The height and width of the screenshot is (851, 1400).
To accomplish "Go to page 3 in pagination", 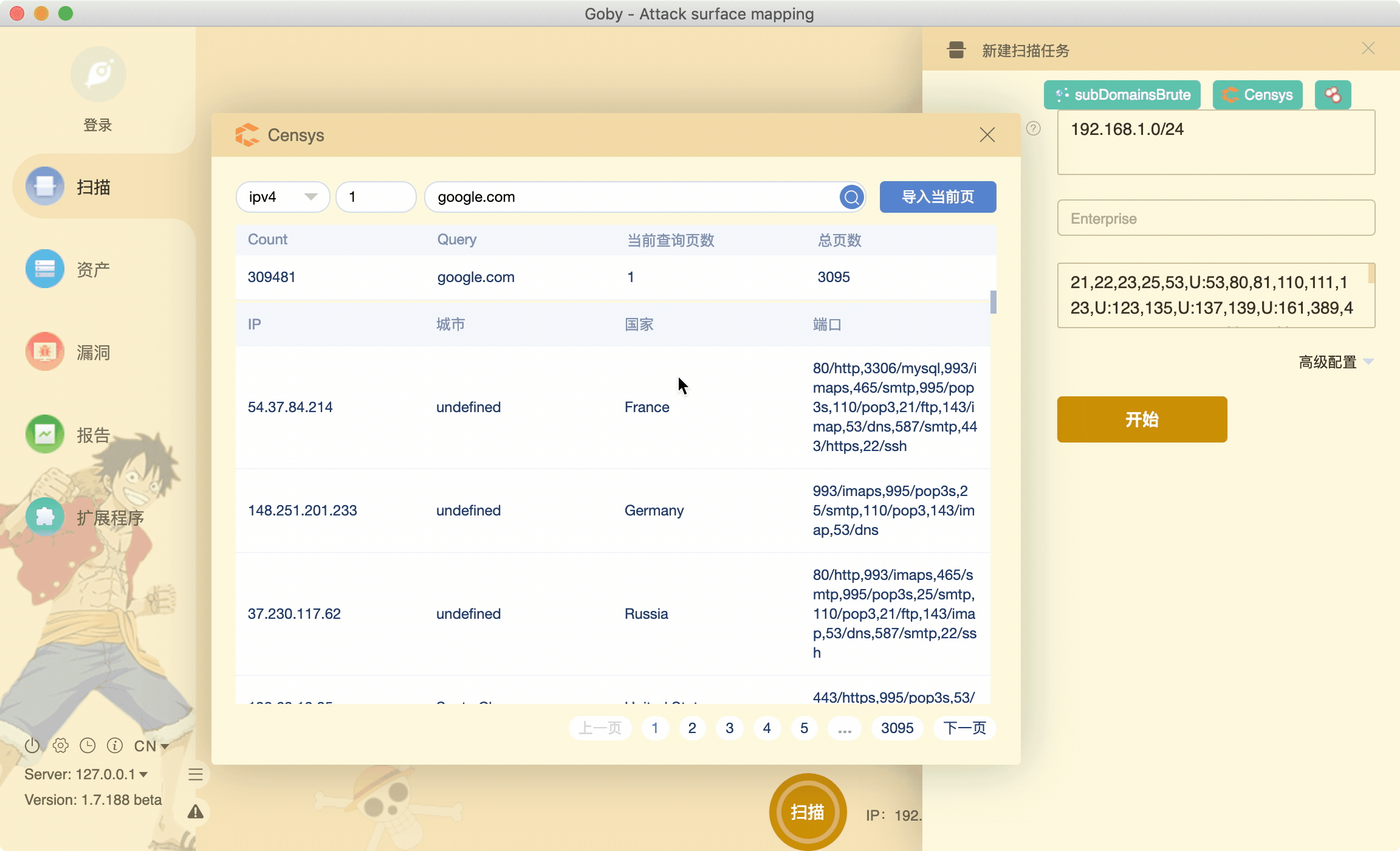I will tap(729, 728).
